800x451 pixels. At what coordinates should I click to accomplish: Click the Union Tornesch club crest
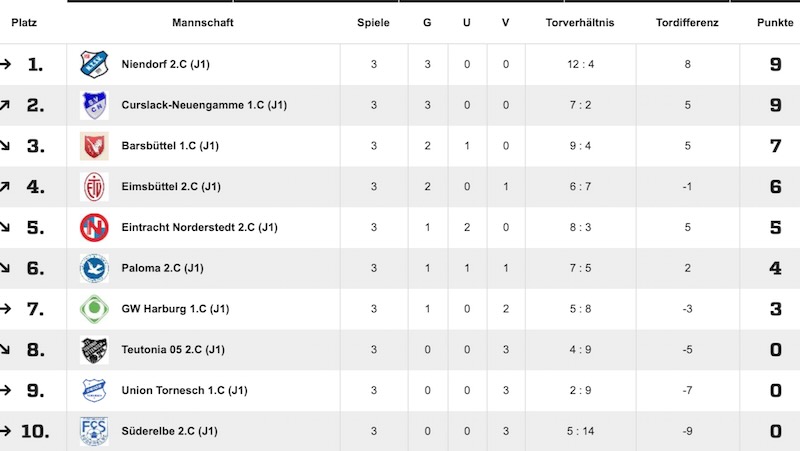[94, 391]
